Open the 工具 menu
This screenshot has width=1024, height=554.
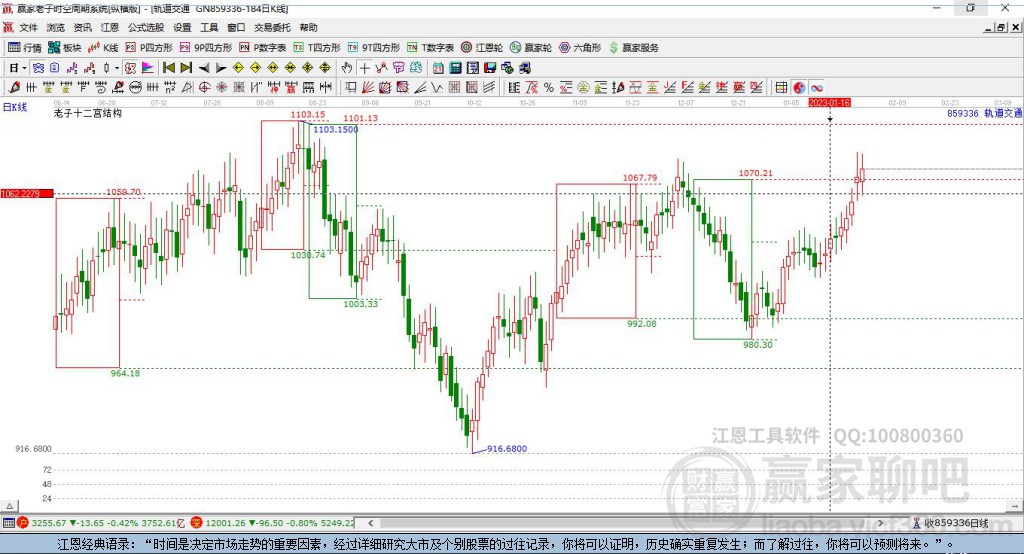pyautogui.click(x=209, y=27)
